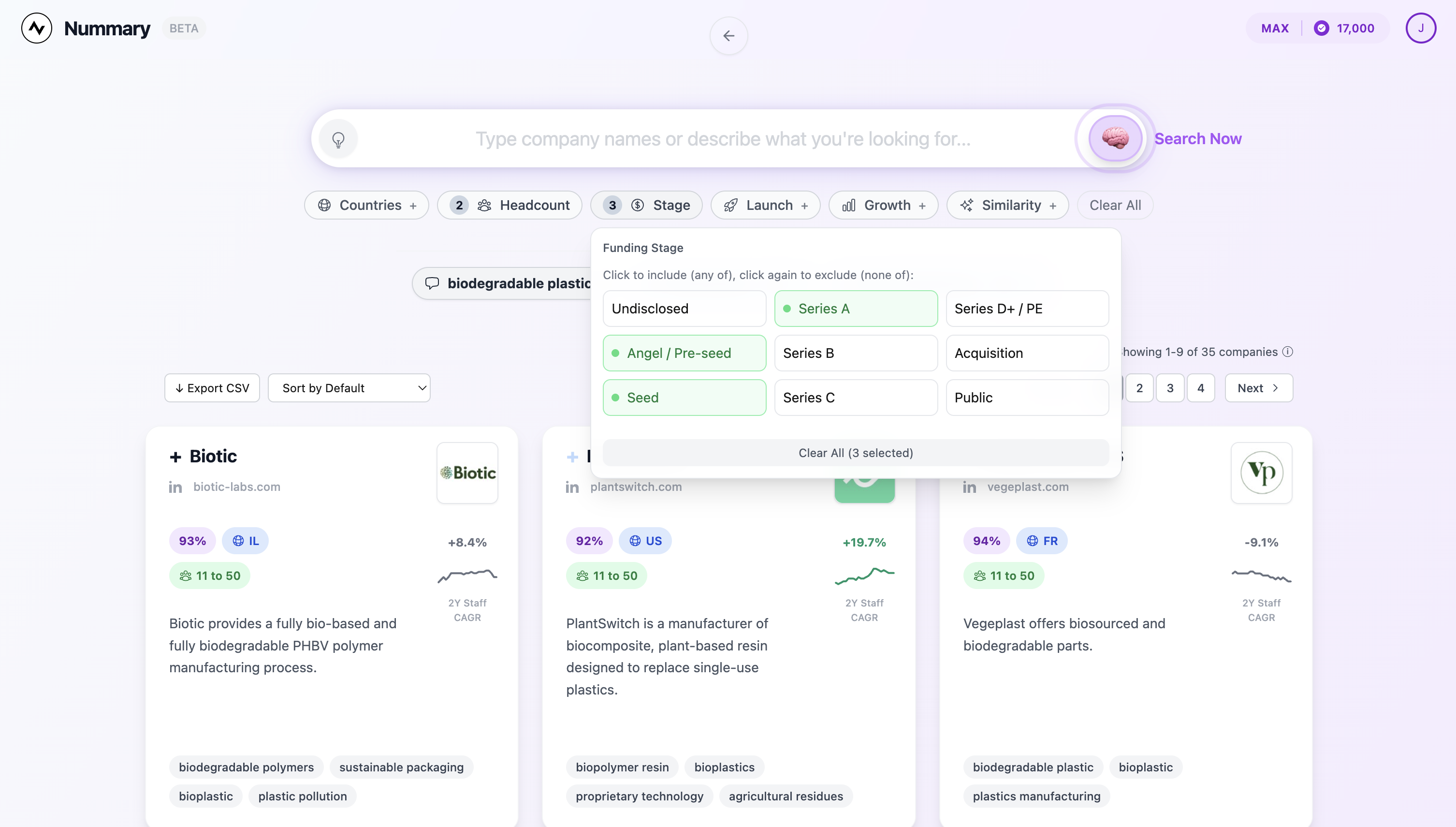1456x827 pixels.
Task: Click Vegeplast's staff growth sparkline
Action: point(1261,576)
